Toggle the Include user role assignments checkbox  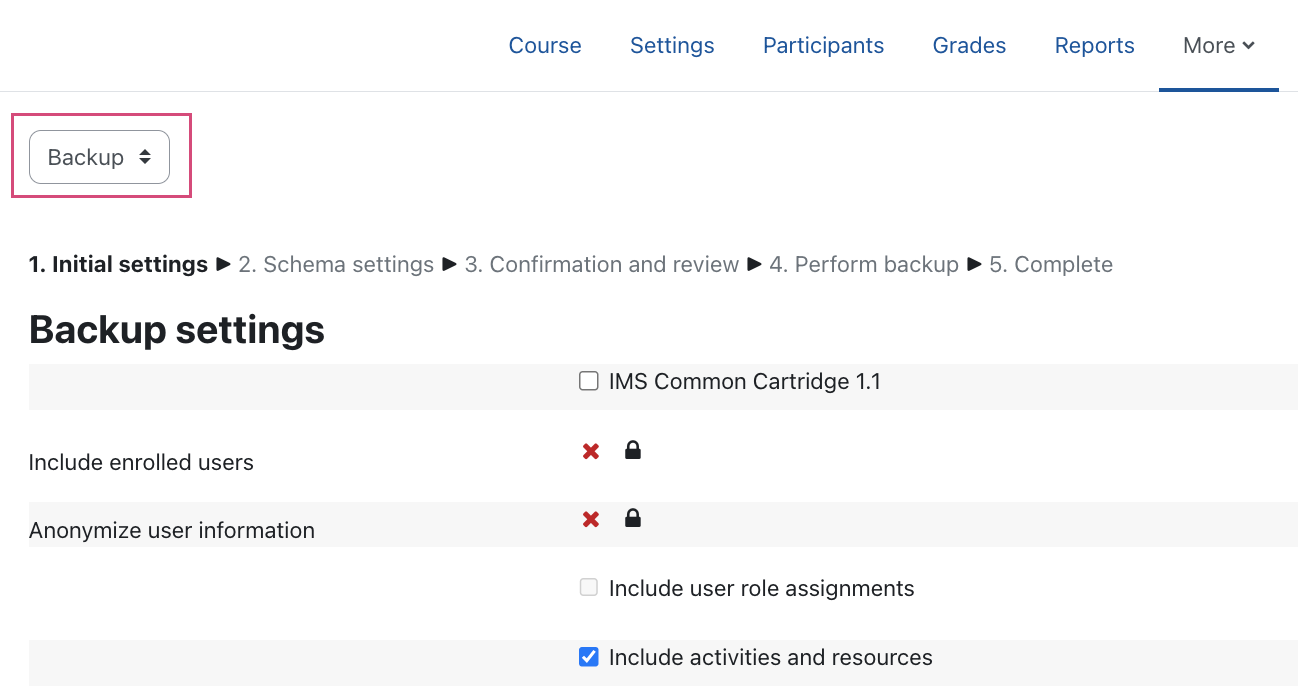pos(589,588)
